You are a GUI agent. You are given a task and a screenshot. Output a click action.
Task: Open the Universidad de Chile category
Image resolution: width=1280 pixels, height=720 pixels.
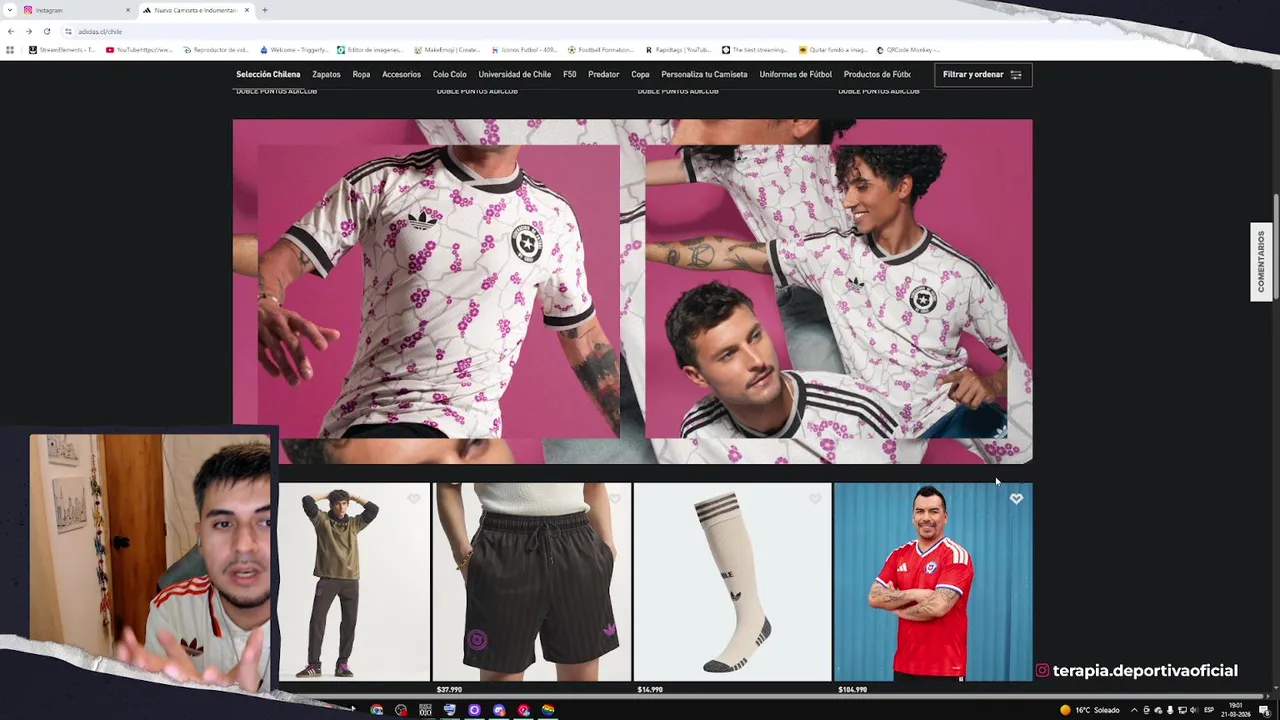point(514,74)
